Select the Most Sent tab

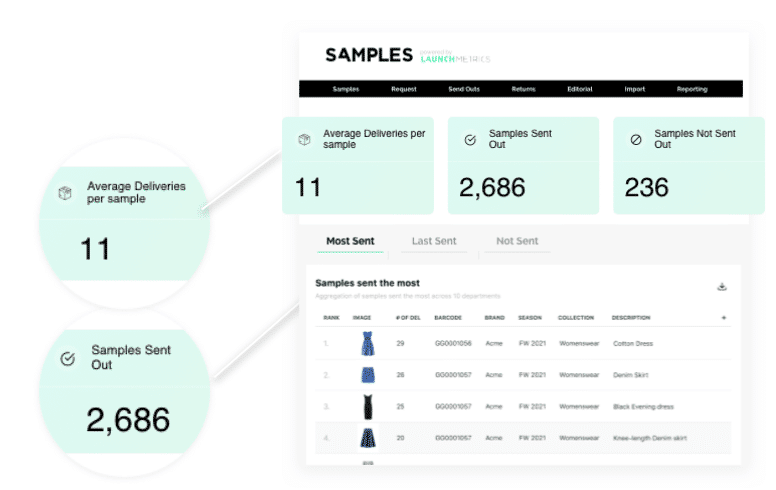click(x=349, y=241)
